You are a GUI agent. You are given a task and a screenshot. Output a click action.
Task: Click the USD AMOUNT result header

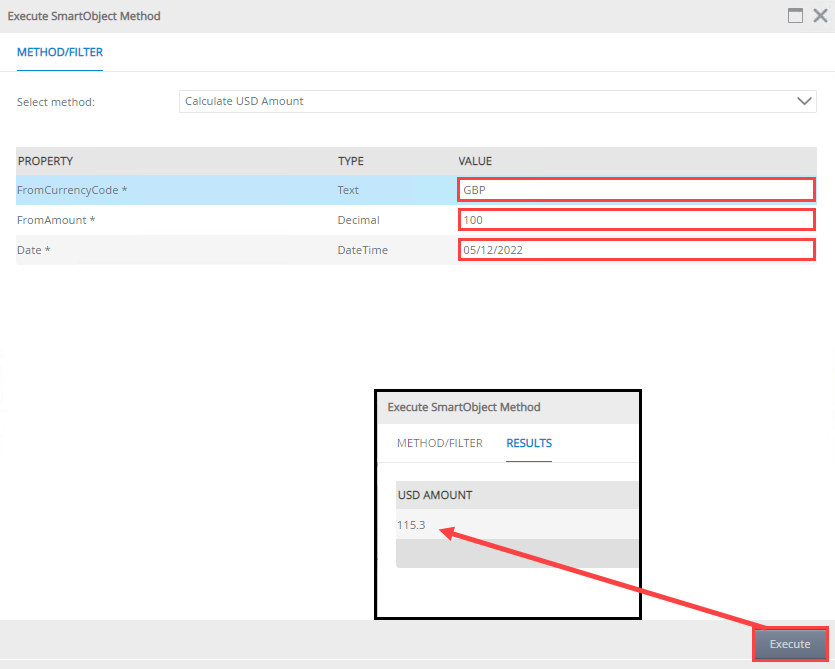click(x=435, y=495)
